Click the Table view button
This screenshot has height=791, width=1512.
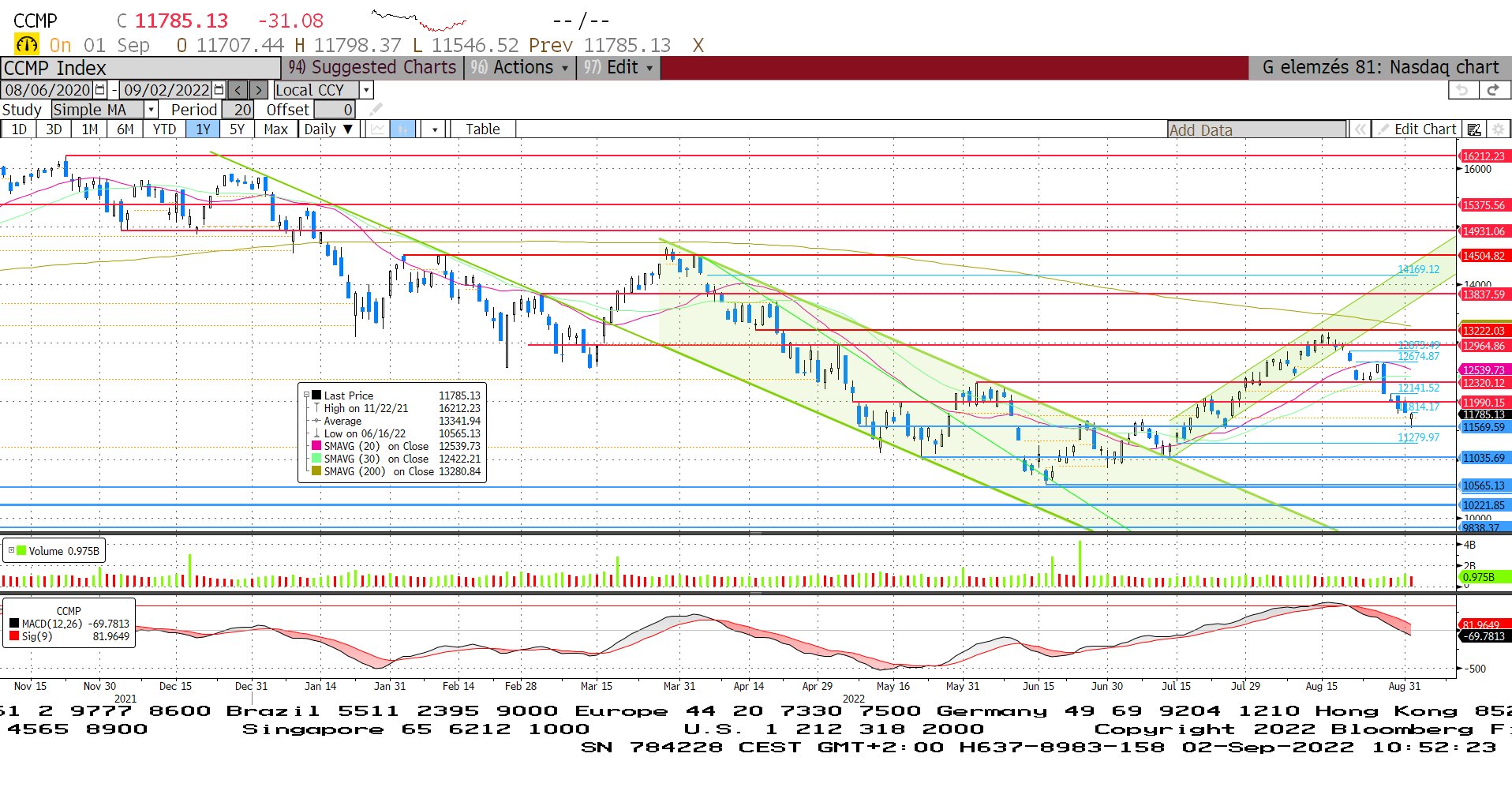(483, 129)
